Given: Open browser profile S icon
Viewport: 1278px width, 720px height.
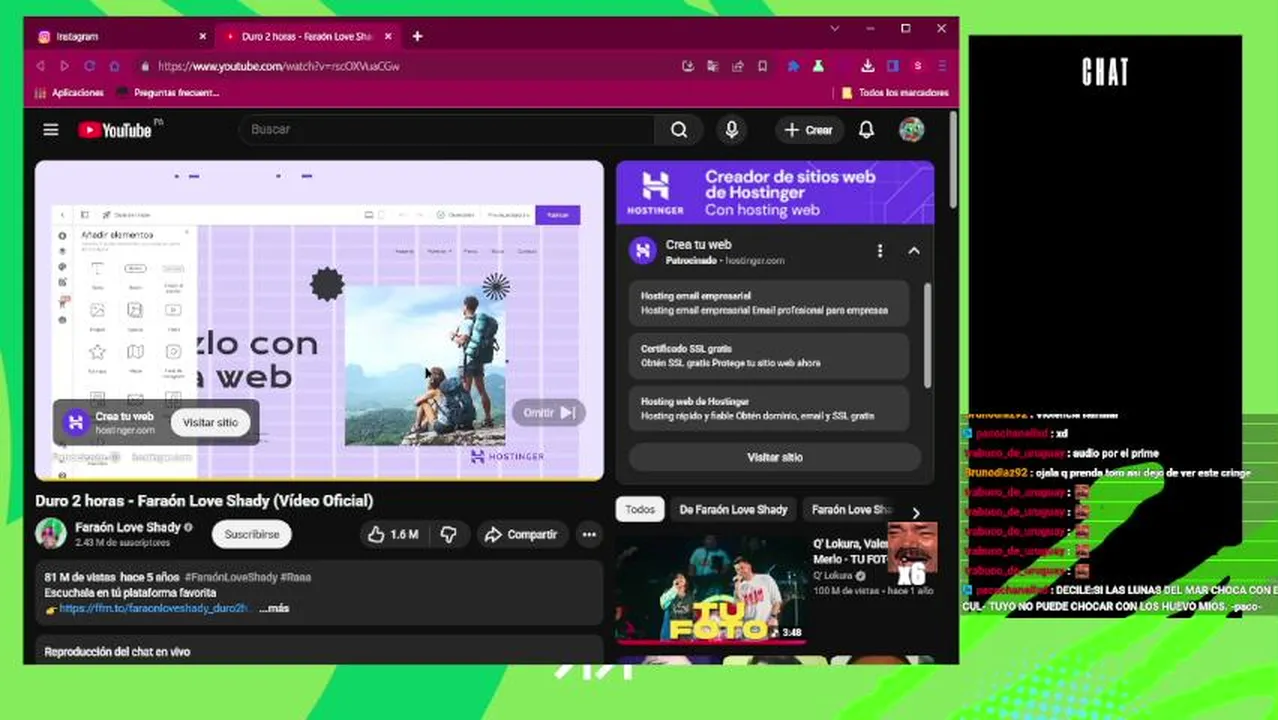Looking at the screenshot, I should click(x=917, y=66).
